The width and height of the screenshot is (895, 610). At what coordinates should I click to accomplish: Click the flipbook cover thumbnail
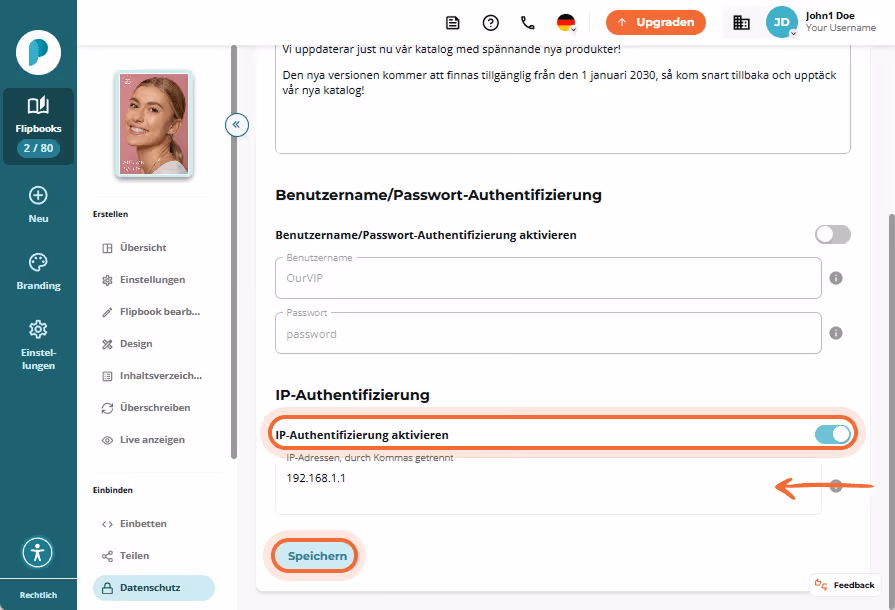point(154,124)
